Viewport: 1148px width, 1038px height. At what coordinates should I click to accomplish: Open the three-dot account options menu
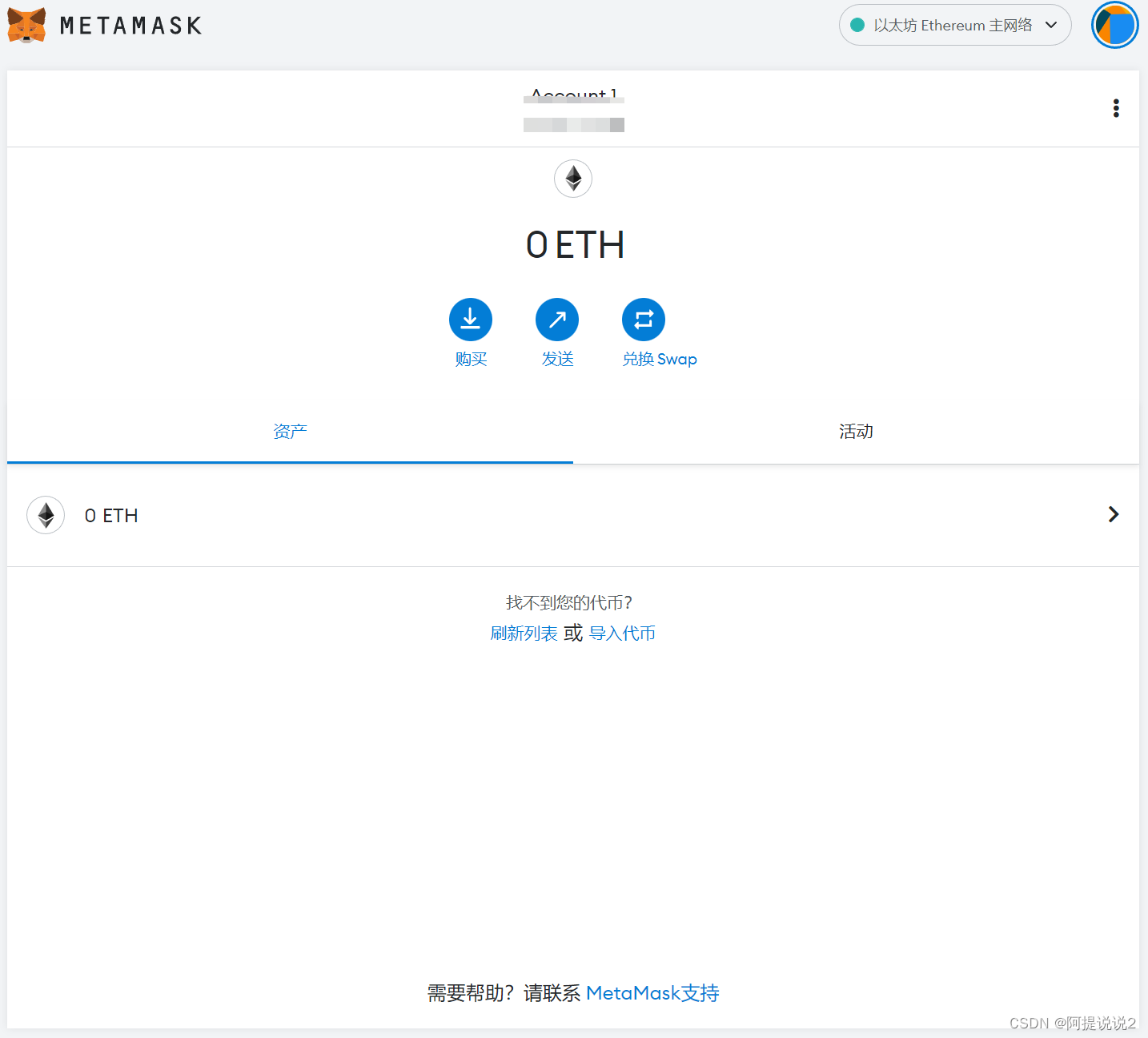(x=1116, y=108)
